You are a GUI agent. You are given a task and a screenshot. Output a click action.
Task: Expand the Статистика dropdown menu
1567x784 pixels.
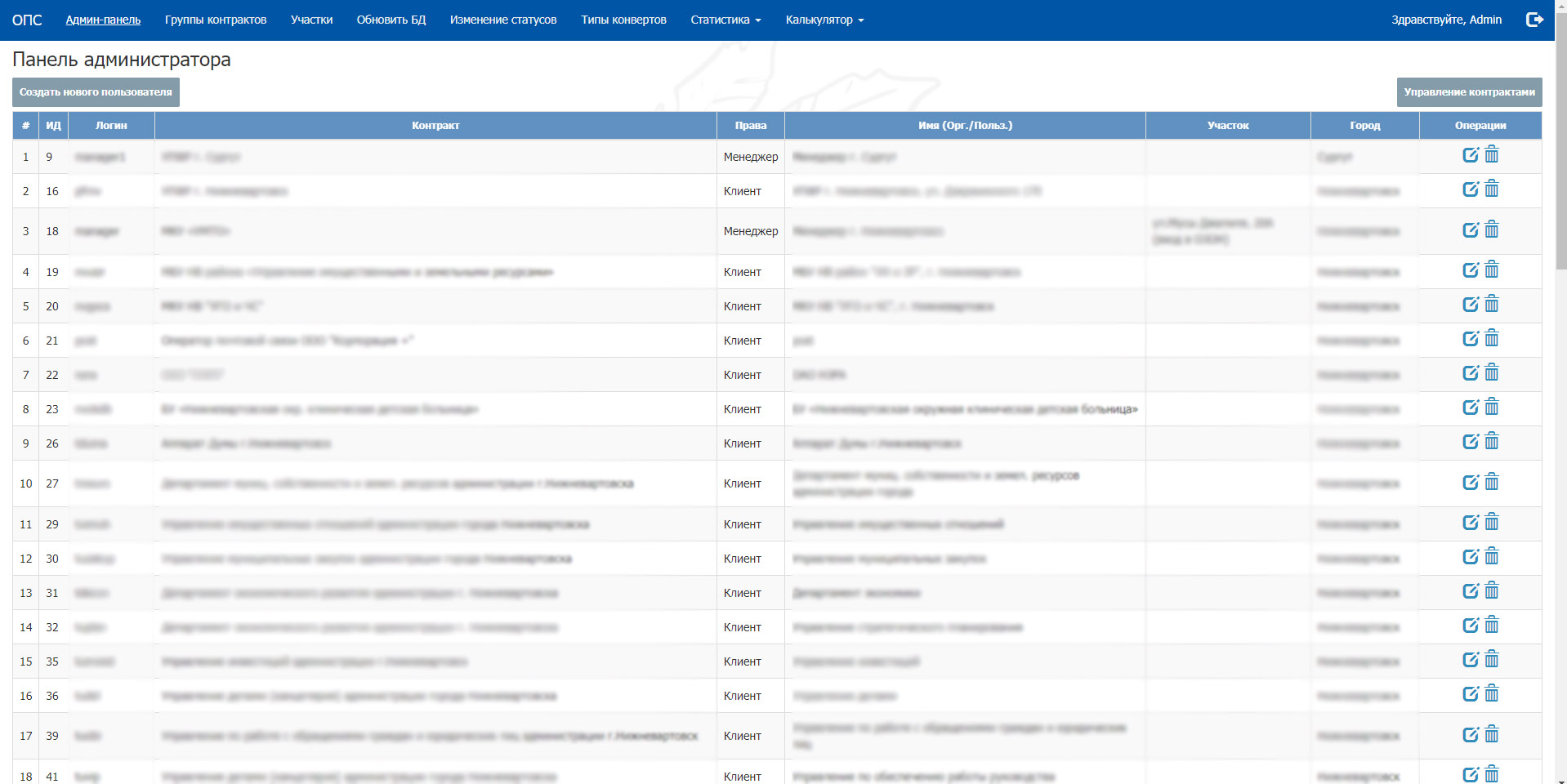pyautogui.click(x=725, y=20)
